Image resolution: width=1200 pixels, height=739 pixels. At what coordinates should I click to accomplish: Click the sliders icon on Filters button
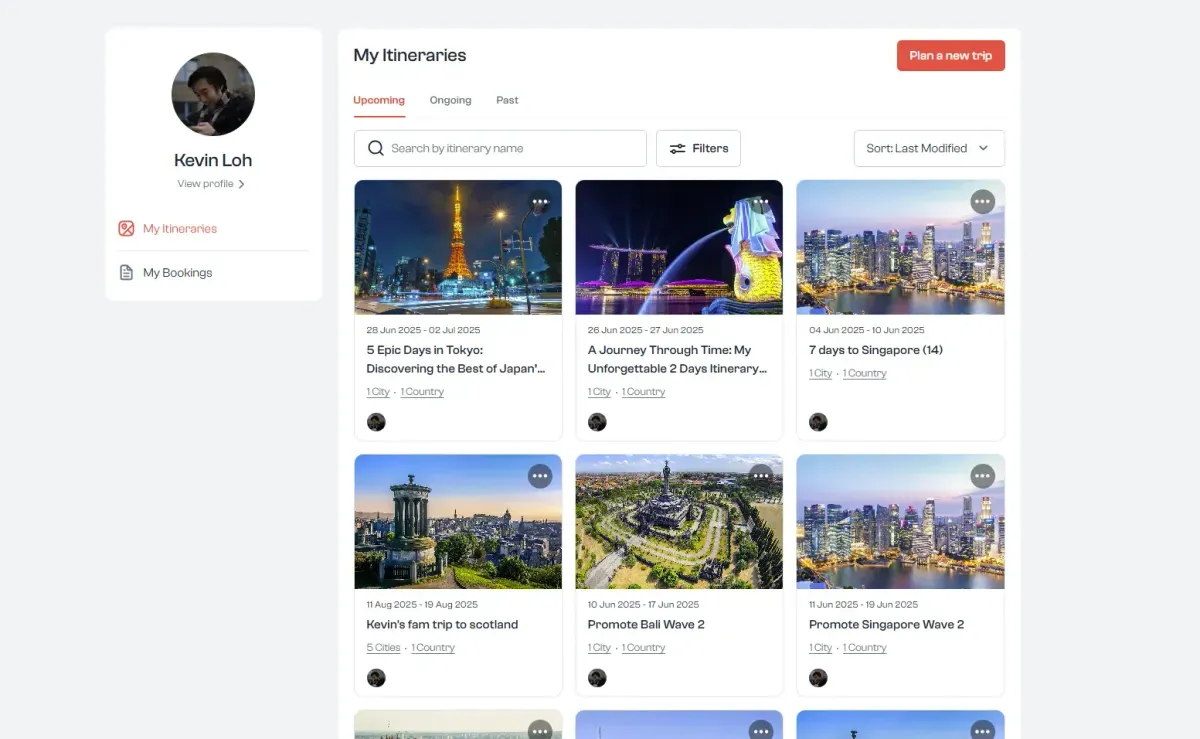click(x=677, y=148)
